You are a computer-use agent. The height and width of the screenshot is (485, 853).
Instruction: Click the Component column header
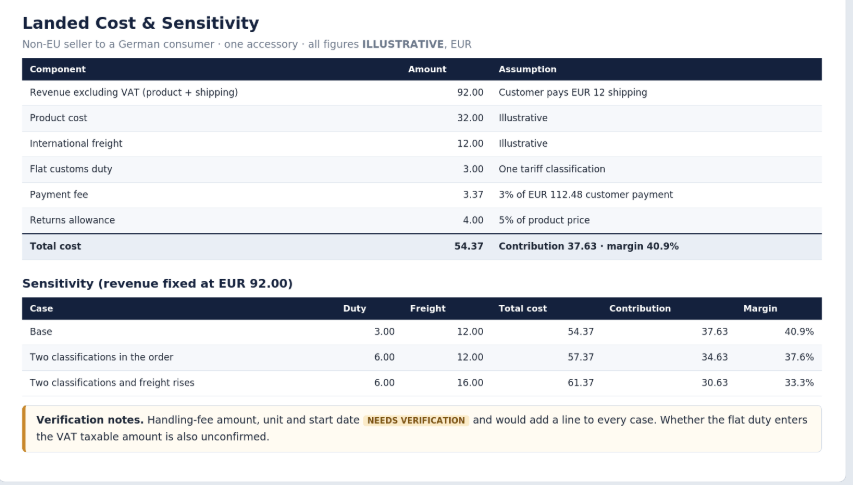point(58,69)
